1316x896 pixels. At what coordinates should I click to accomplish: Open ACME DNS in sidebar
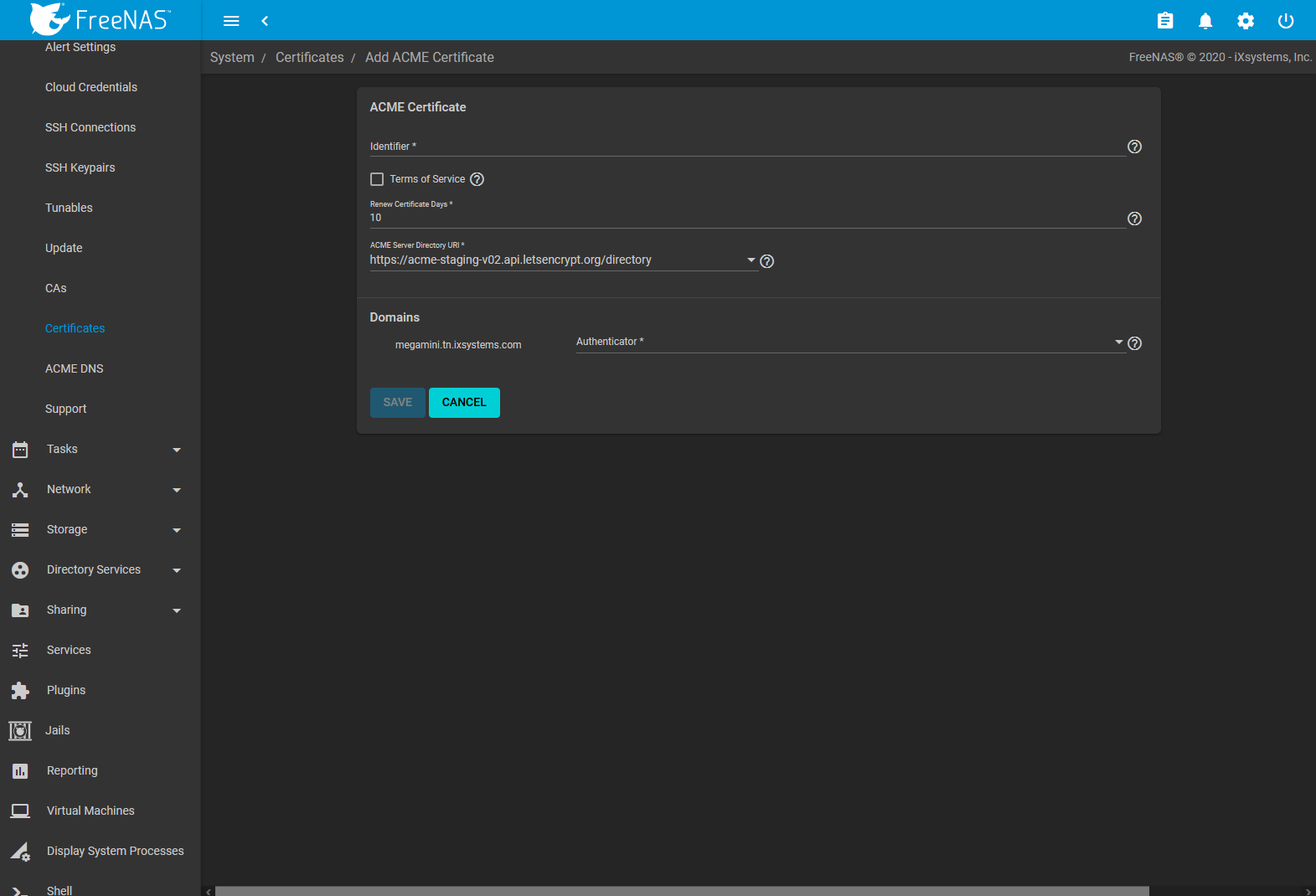point(75,368)
